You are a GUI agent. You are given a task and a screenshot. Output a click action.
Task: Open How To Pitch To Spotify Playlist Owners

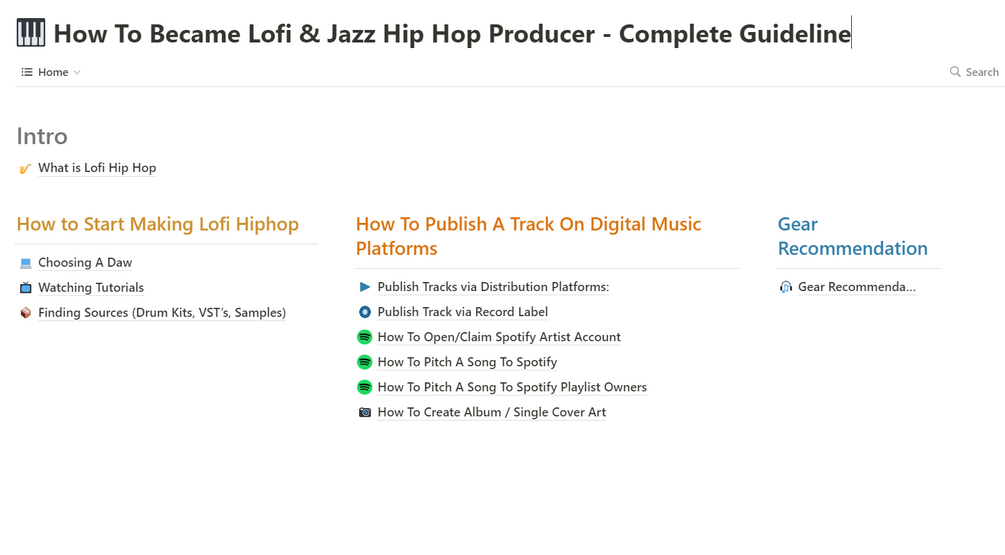point(512,387)
